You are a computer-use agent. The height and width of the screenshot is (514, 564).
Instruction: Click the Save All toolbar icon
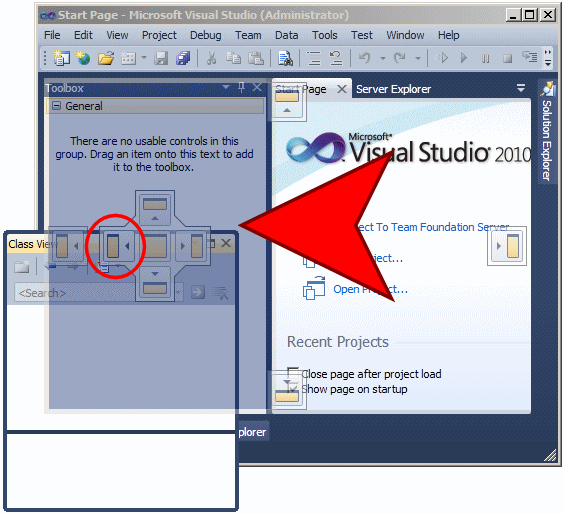[x=183, y=58]
